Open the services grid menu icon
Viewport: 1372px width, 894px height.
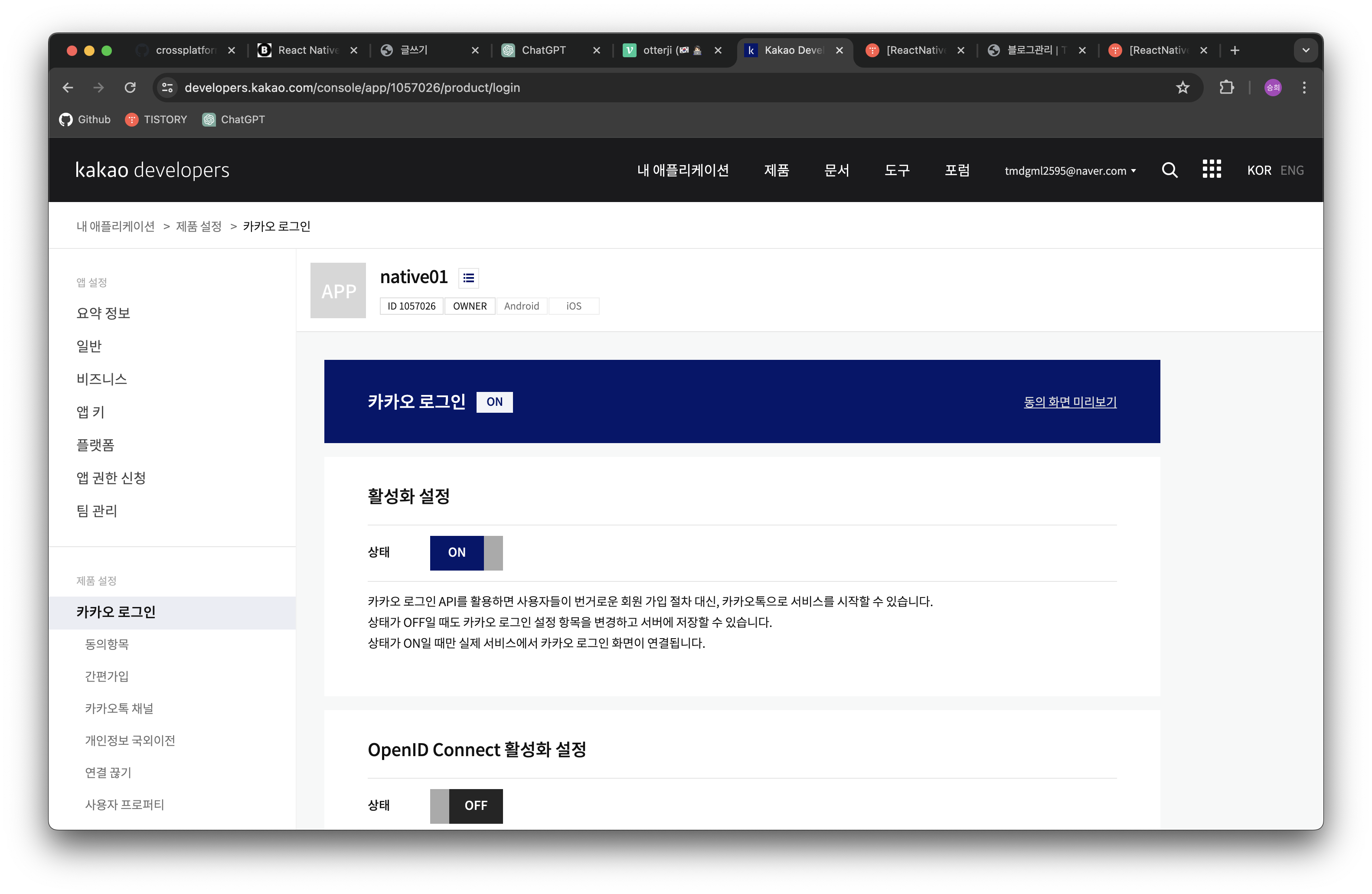[1211, 170]
